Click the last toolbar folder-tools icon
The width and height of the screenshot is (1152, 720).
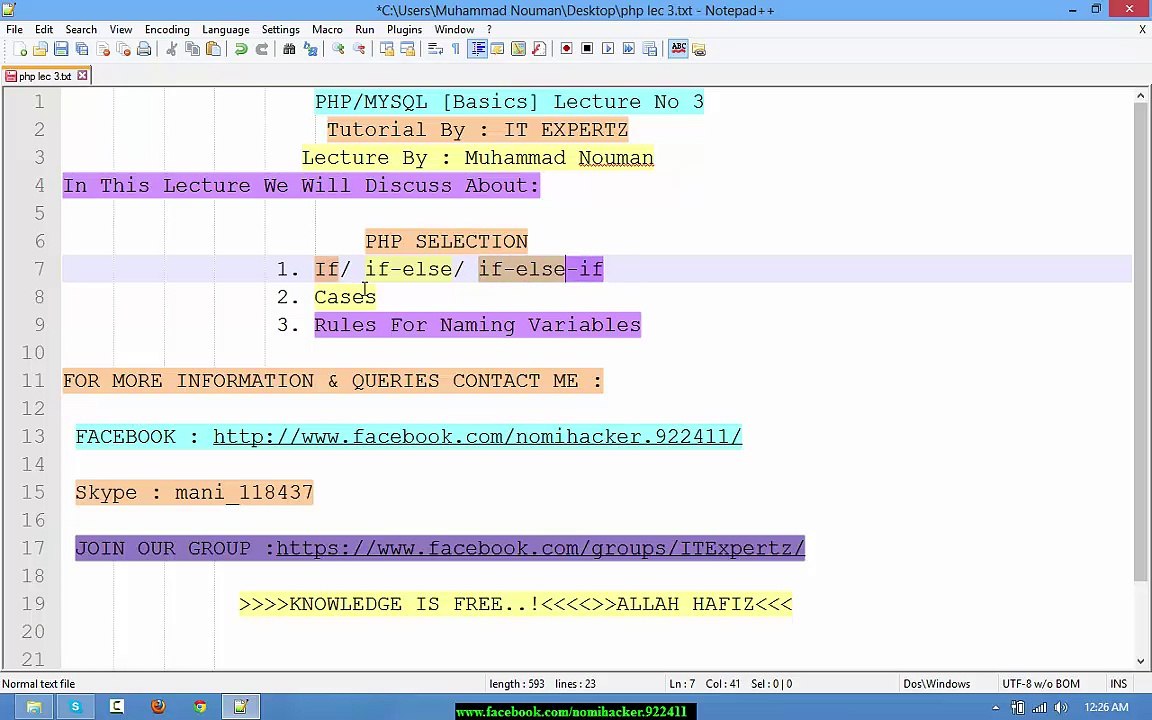(699, 49)
